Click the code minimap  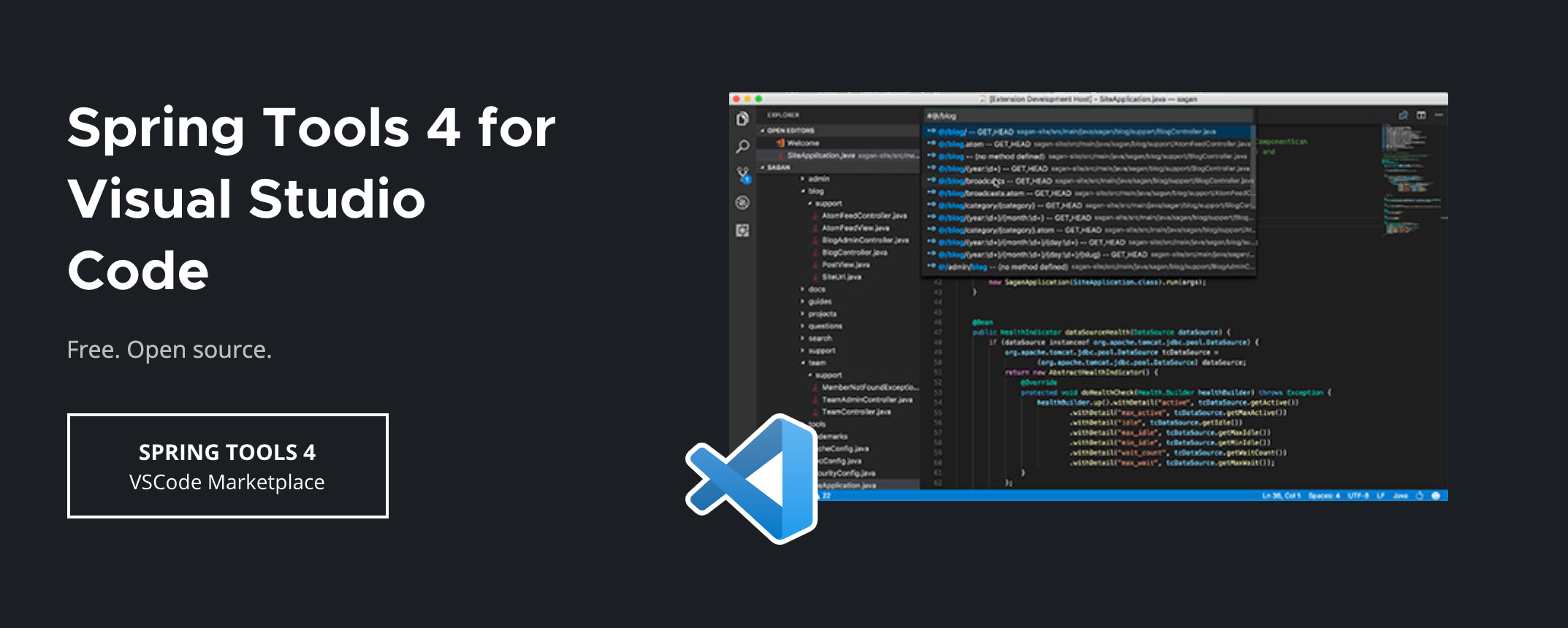tap(1413, 180)
